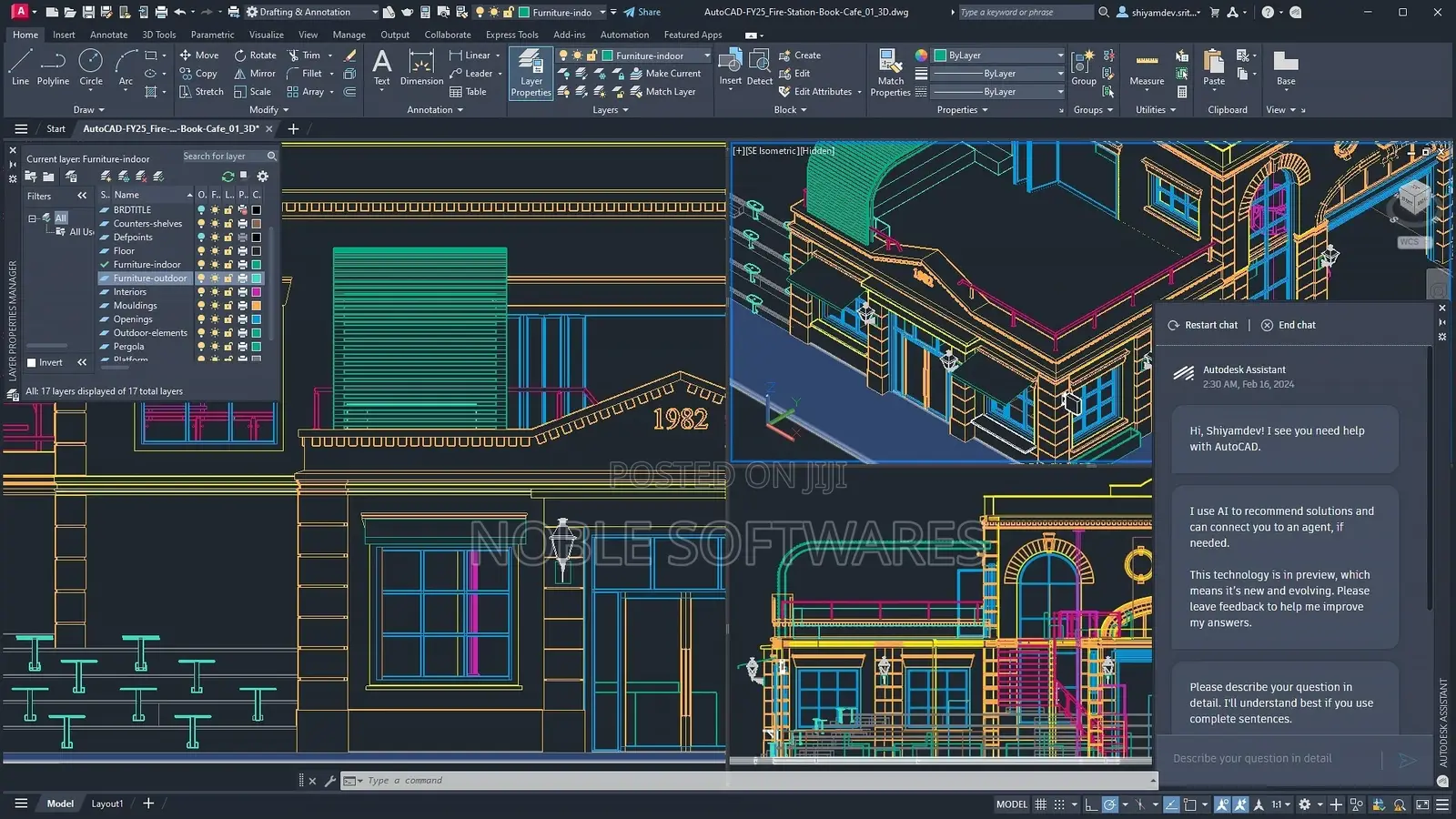Click the Search for layer field
This screenshot has width=1456, height=819.
pos(228,157)
